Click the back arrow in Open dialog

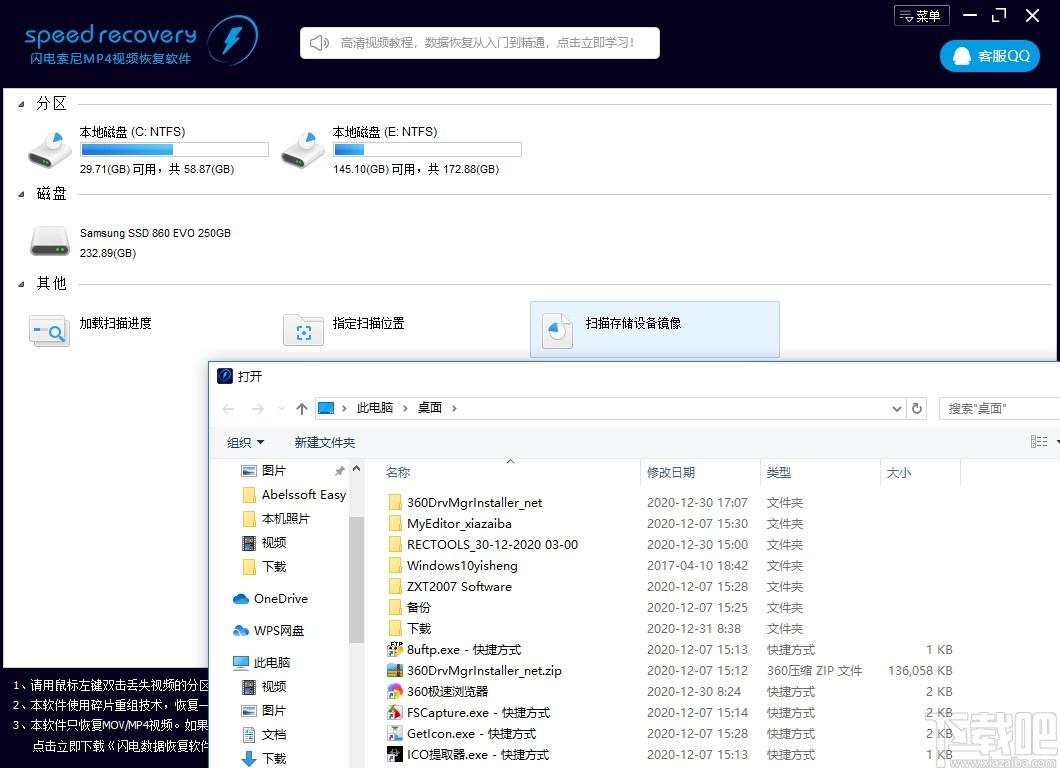pos(228,408)
